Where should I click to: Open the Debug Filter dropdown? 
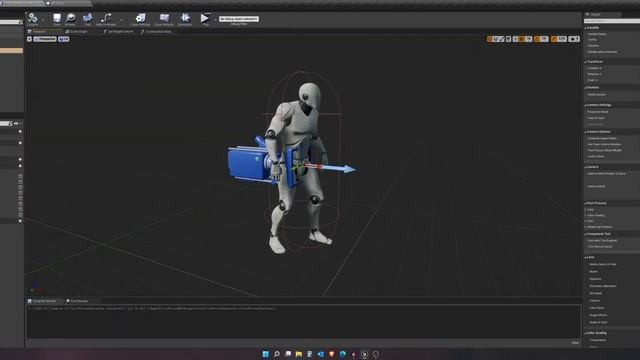click(x=239, y=19)
